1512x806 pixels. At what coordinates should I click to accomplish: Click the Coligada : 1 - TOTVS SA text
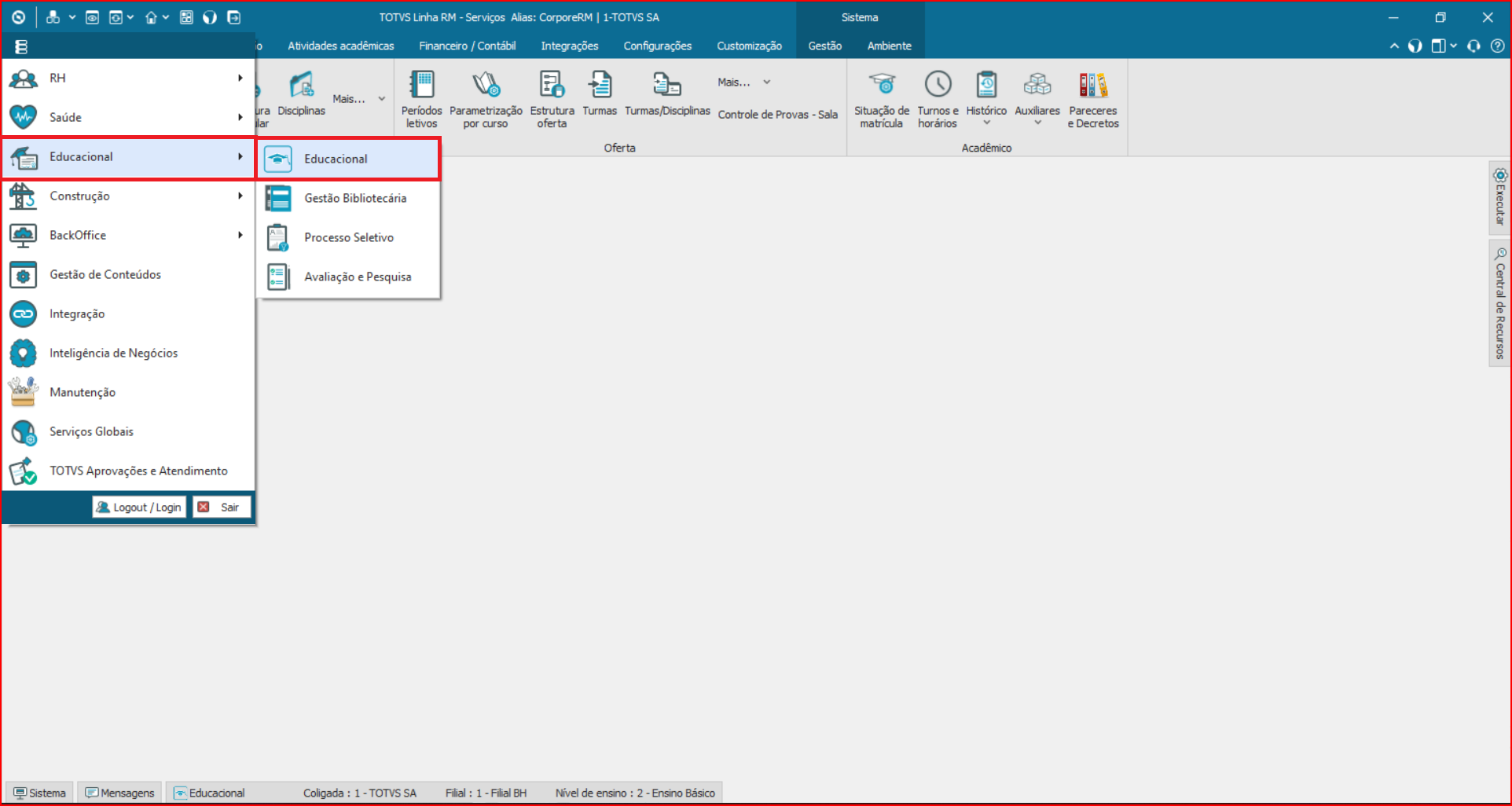(x=360, y=793)
